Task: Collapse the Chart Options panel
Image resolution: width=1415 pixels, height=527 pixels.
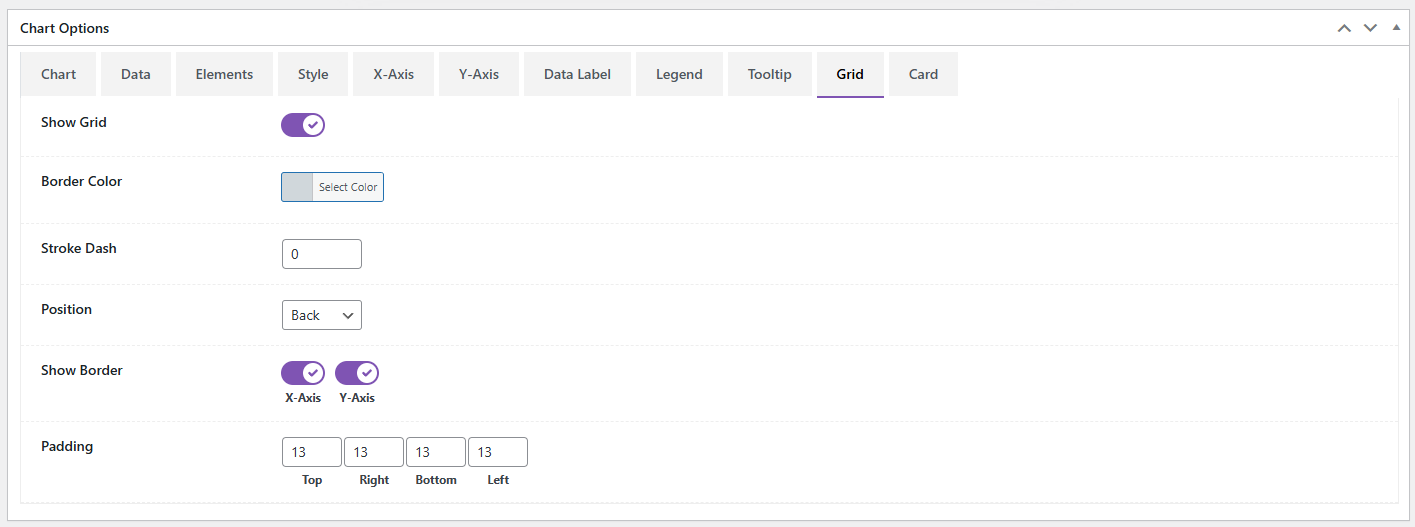Action: pos(1397,28)
